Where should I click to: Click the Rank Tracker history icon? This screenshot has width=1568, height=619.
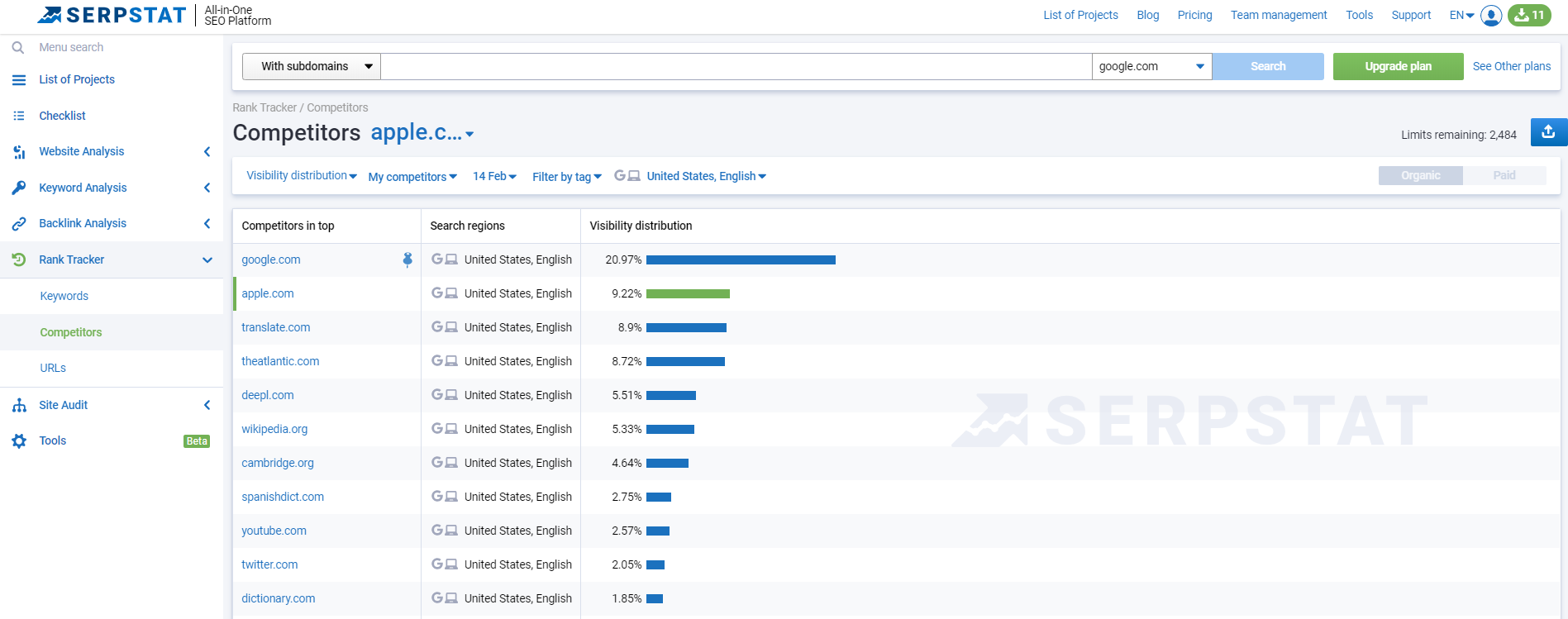19,260
